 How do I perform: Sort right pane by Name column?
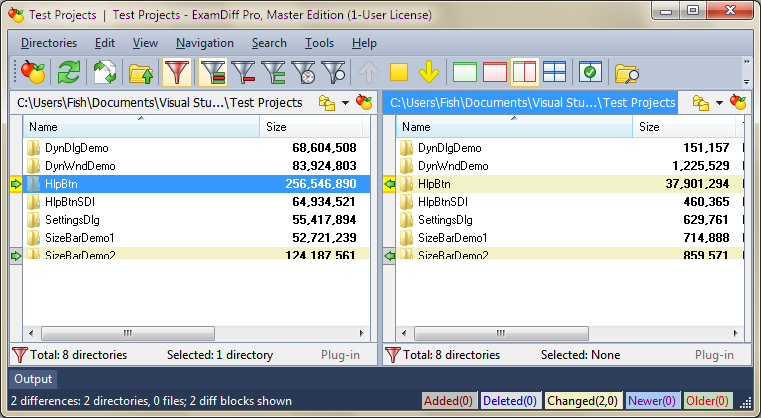[x=514, y=127]
